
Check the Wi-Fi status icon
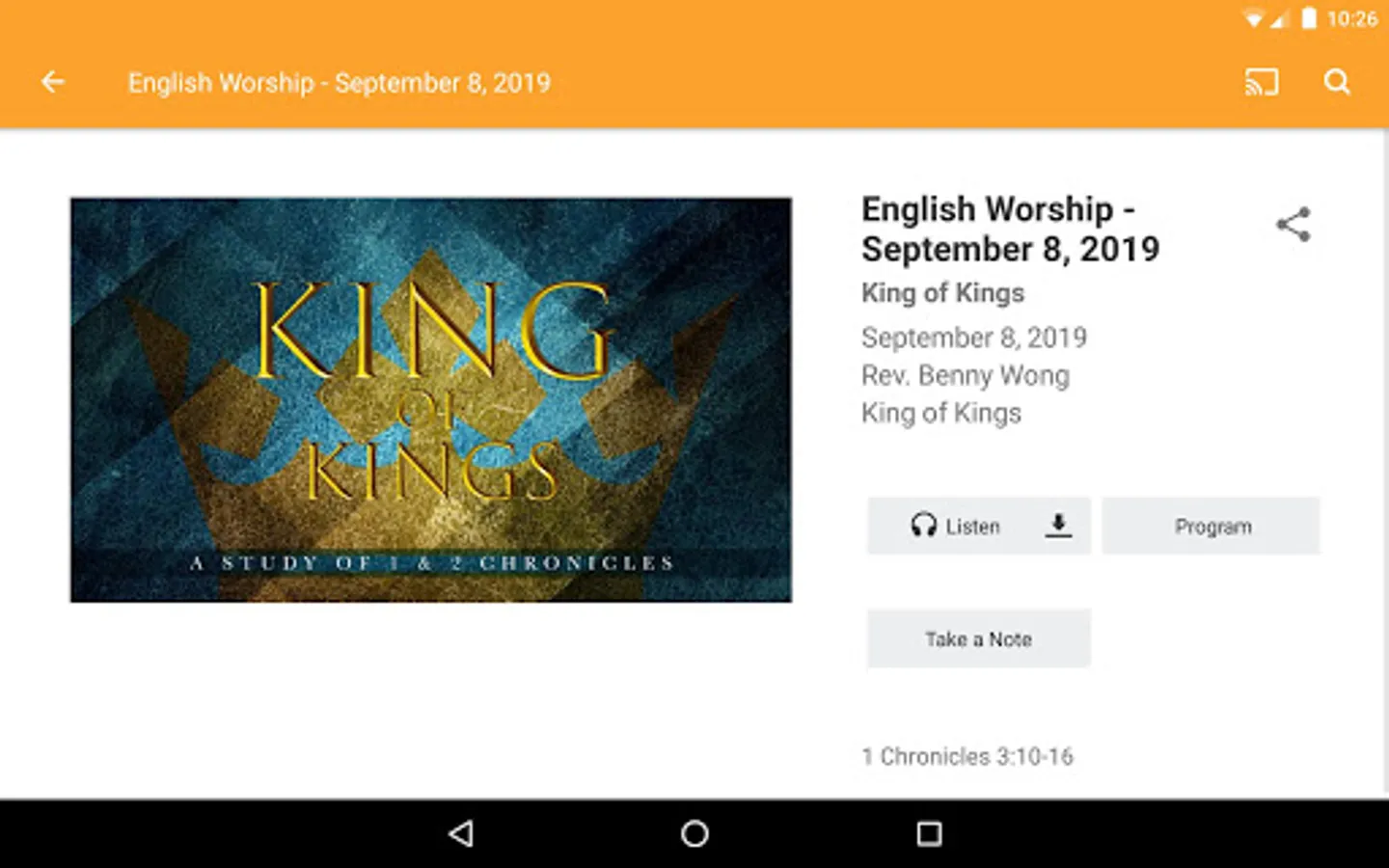point(1253,18)
